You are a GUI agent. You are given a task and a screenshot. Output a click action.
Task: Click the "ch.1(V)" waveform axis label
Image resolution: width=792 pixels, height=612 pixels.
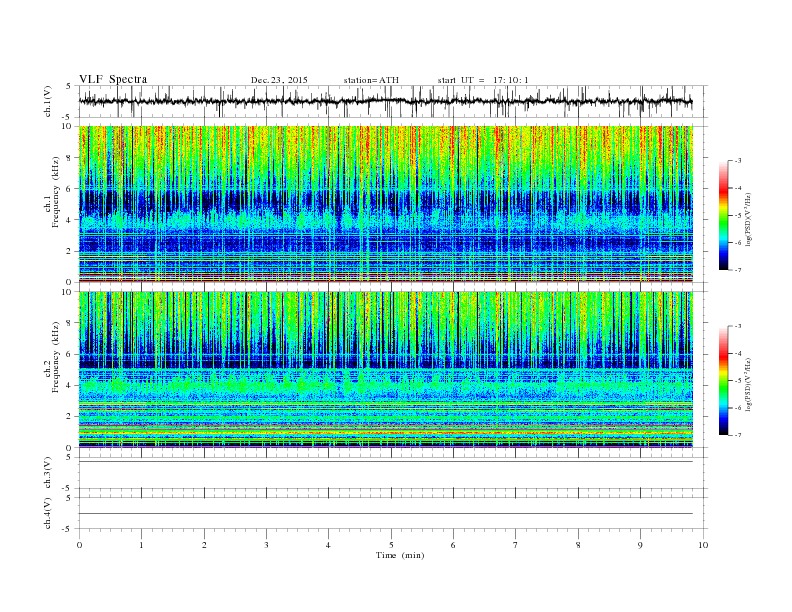point(48,101)
